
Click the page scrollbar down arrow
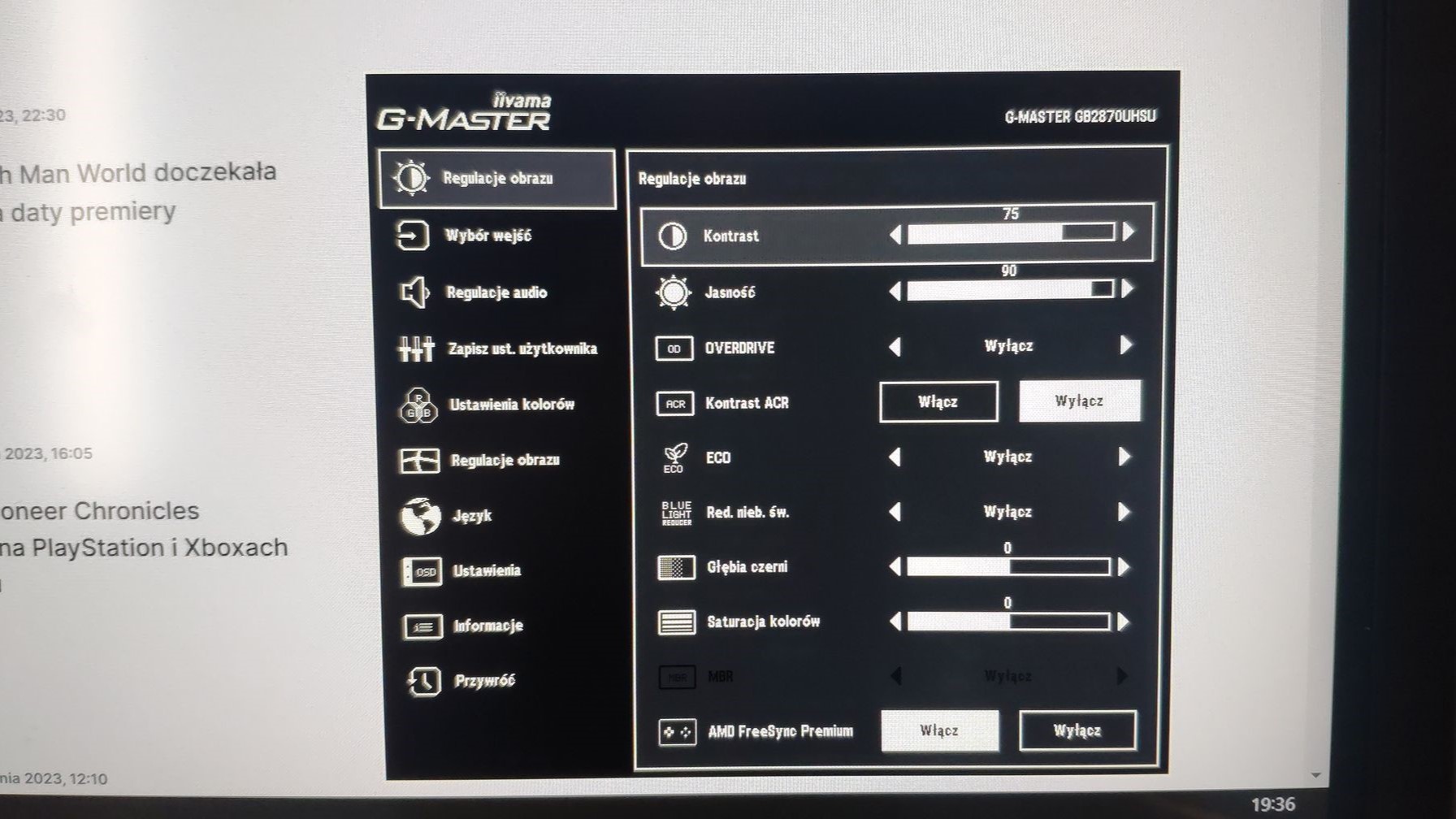point(1316,776)
